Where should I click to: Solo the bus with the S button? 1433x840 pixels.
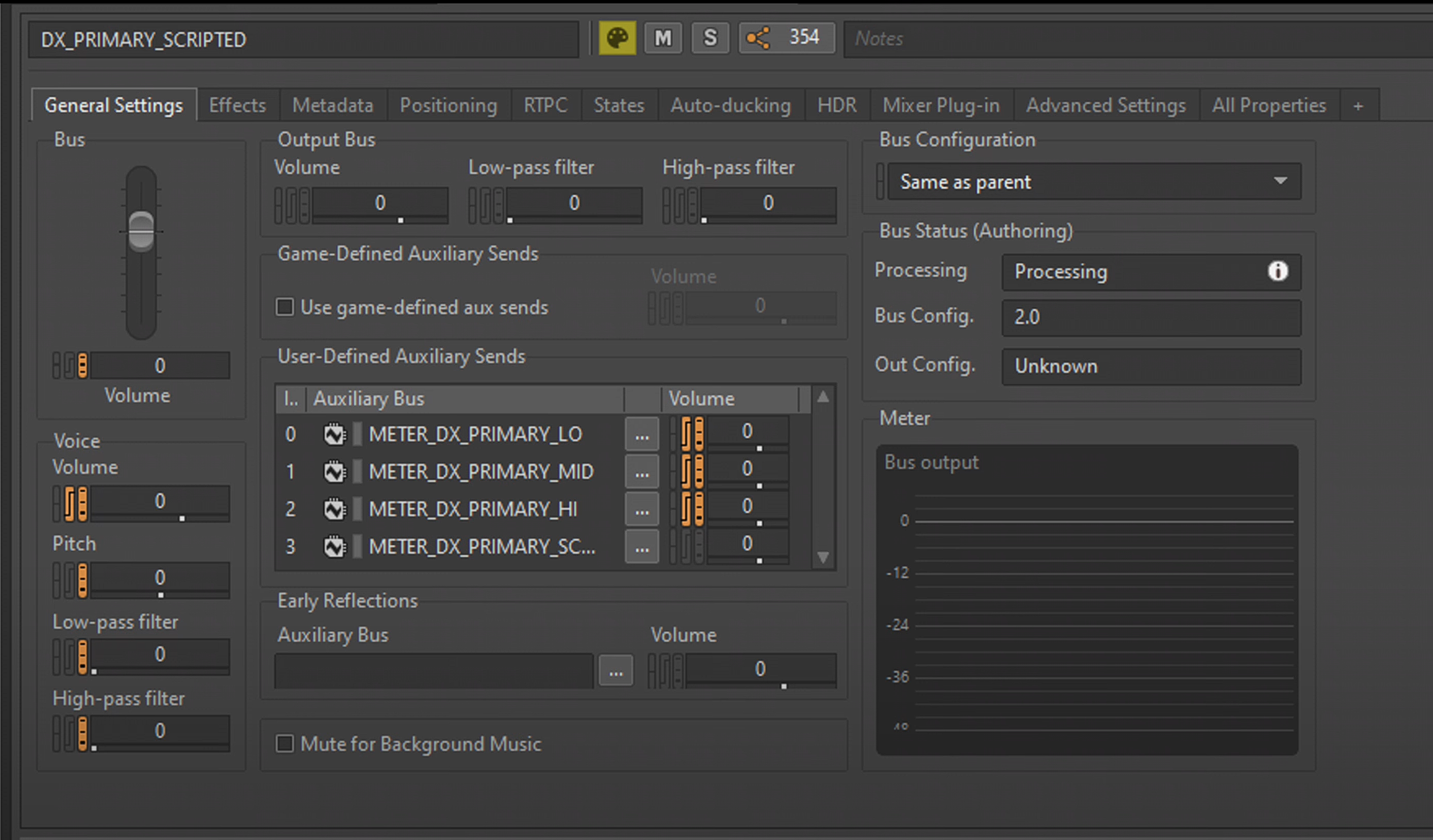[710, 38]
